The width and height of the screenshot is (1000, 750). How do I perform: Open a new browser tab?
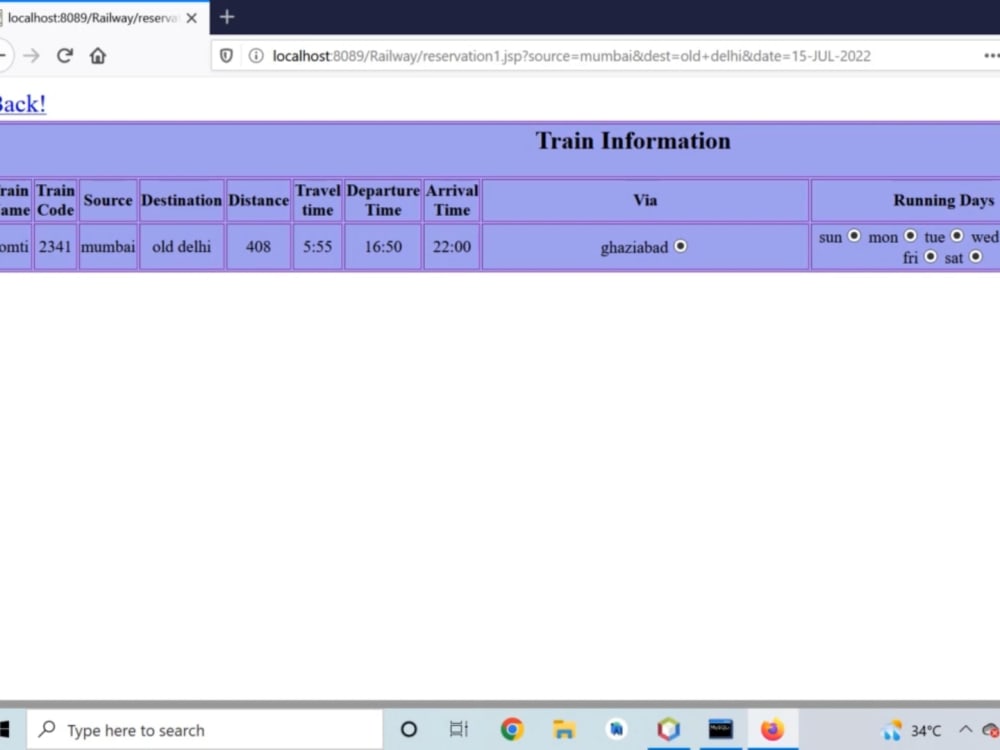pyautogui.click(x=226, y=17)
